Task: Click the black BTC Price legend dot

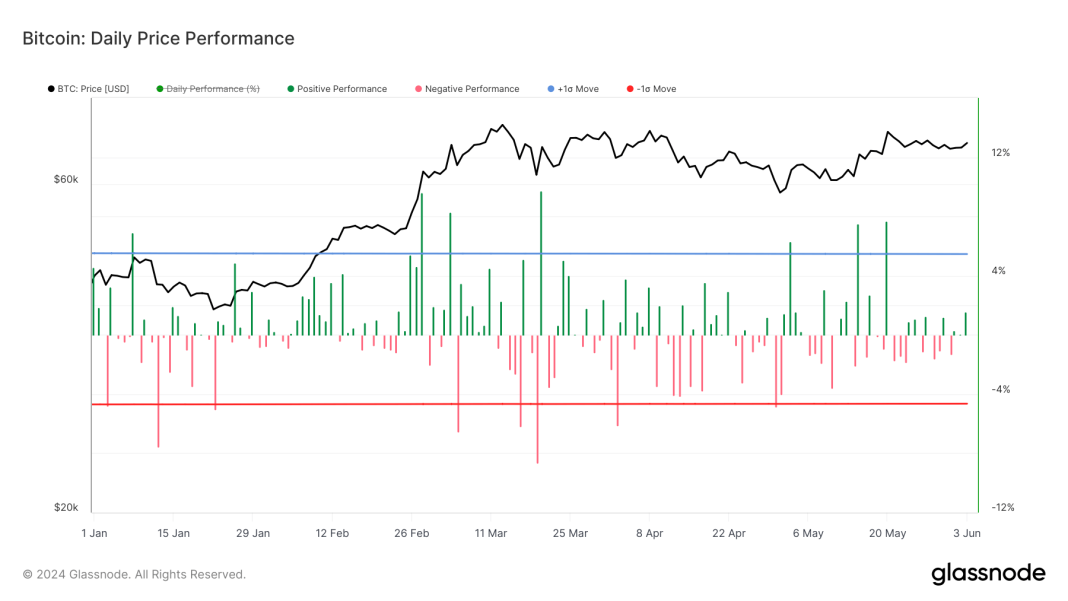Action: tap(50, 88)
